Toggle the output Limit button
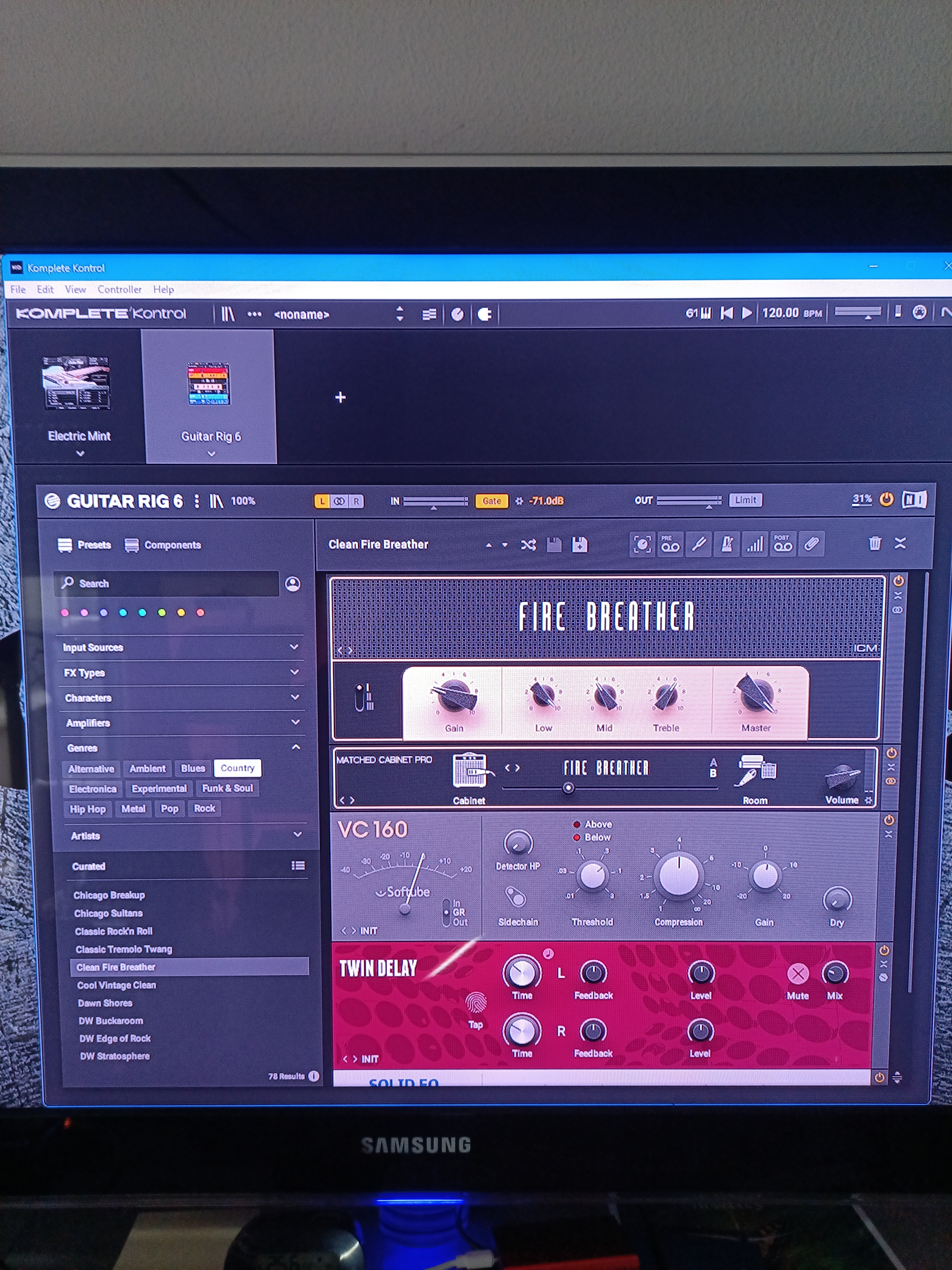This screenshot has height=1270, width=952. (x=745, y=500)
